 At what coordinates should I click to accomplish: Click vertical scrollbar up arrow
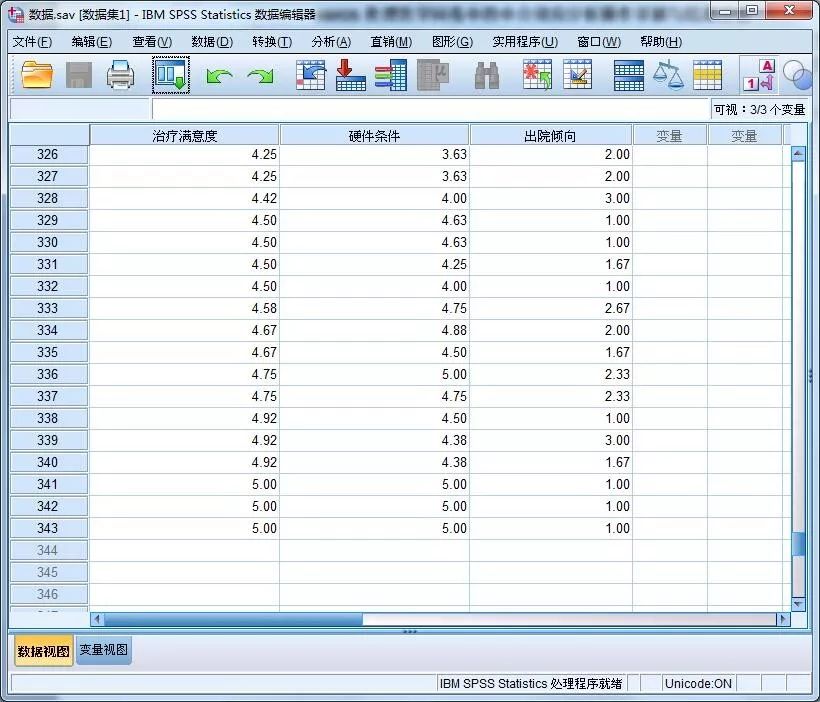coord(798,154)
